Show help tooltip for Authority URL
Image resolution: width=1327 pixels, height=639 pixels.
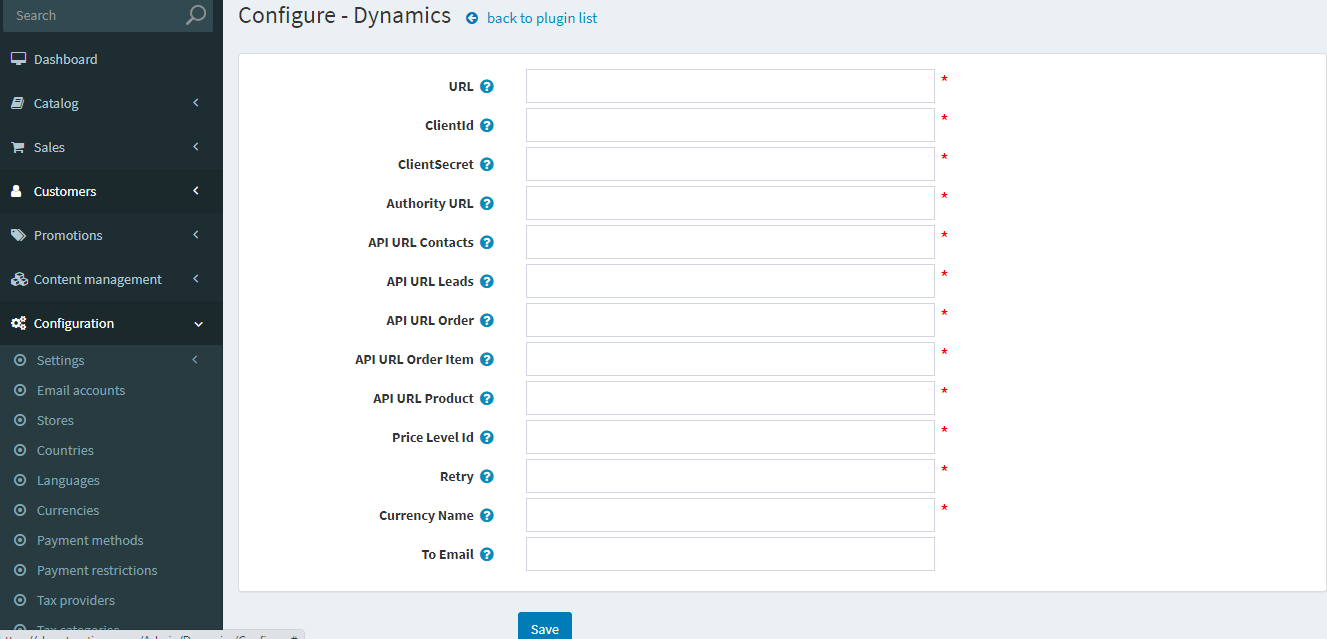[x=487, y=203]
